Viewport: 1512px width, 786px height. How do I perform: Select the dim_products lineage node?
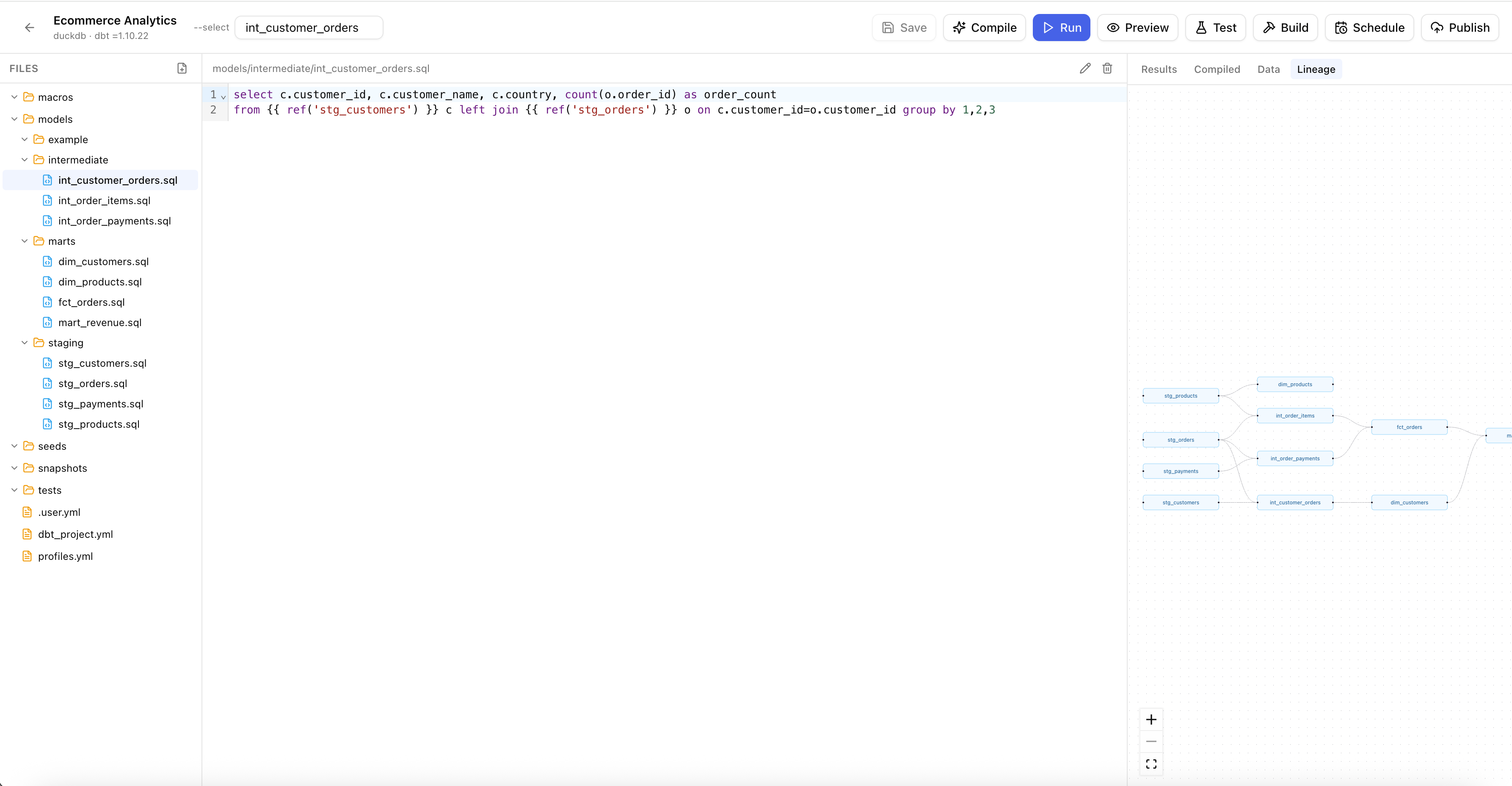tap(1295, 384)
